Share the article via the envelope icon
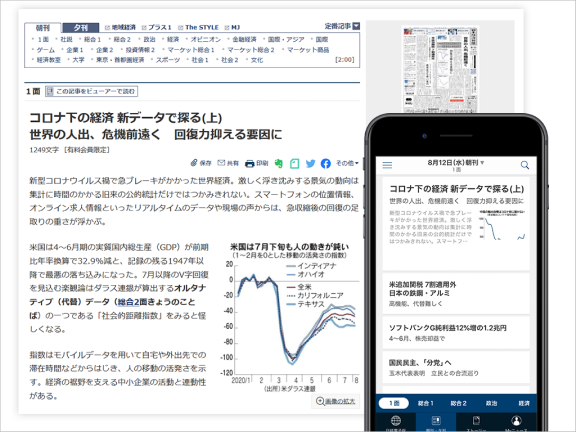 228,163
